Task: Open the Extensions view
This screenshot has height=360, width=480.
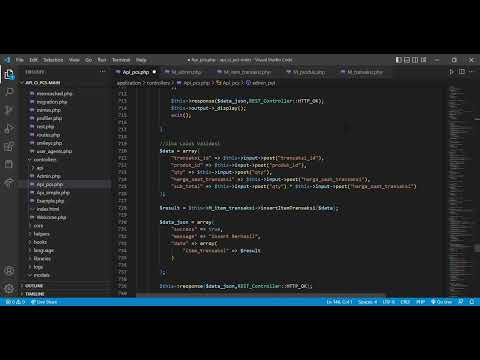Action: point(9,146)
